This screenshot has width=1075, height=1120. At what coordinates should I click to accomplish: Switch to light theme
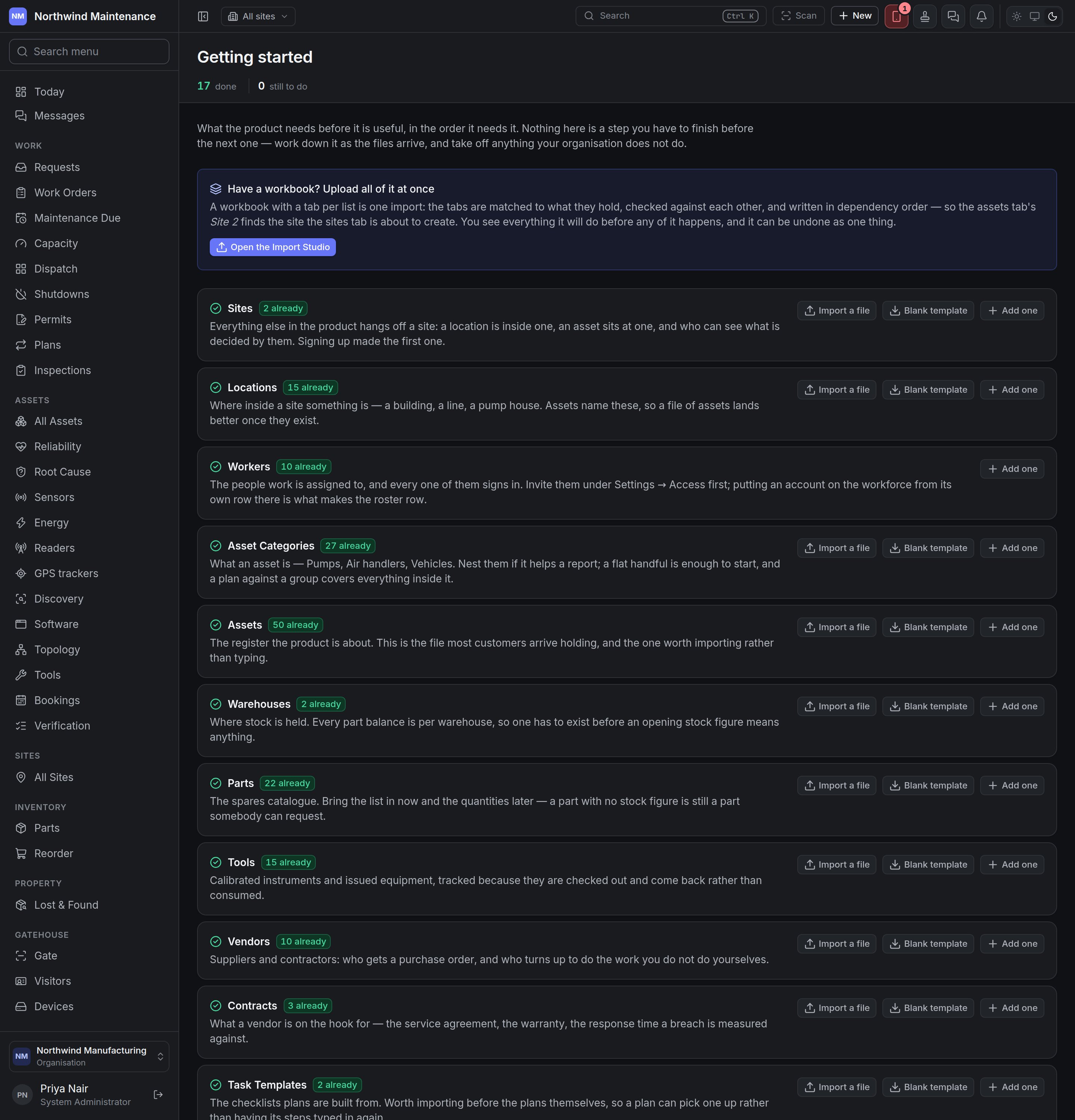pyautogui.click(x=1017, y=16)
